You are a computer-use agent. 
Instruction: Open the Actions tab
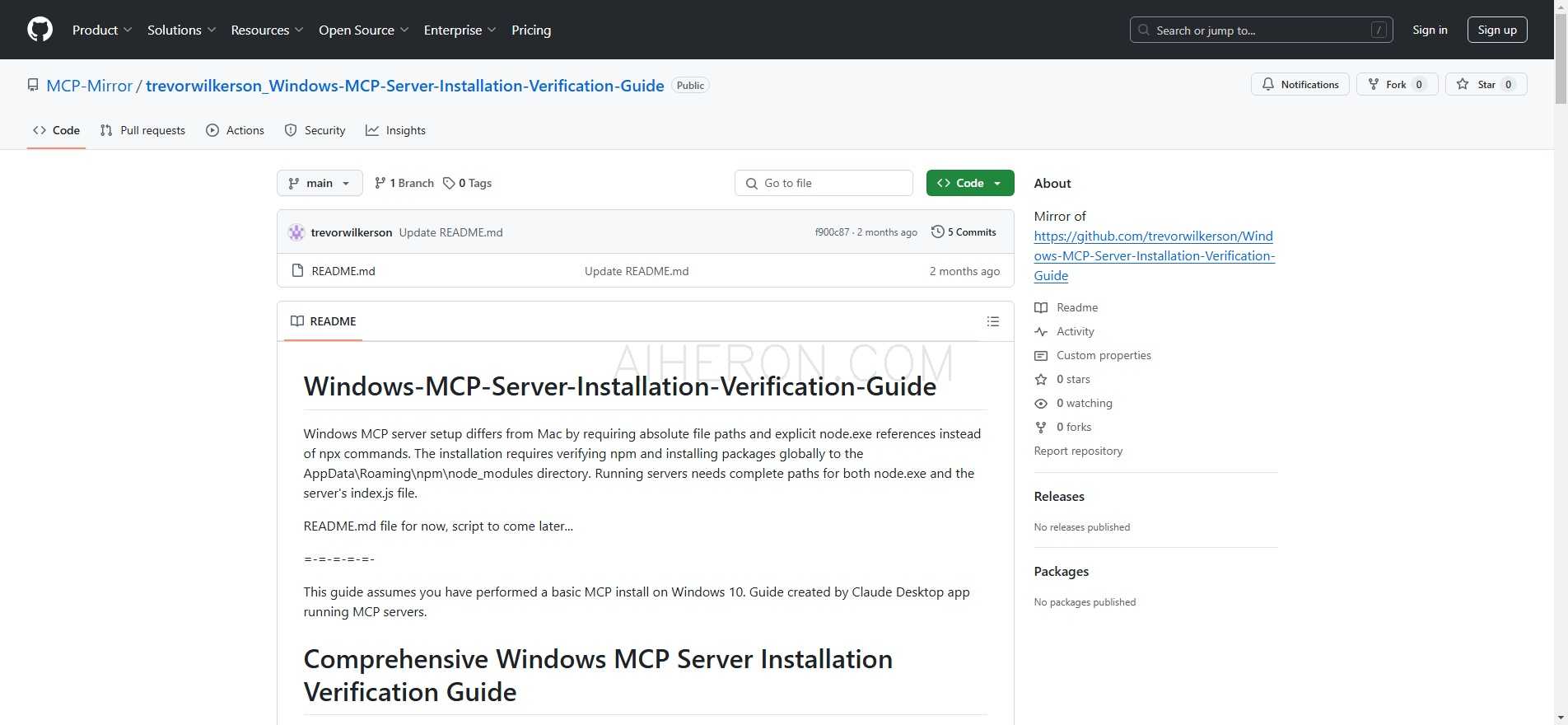click(236, 130)
